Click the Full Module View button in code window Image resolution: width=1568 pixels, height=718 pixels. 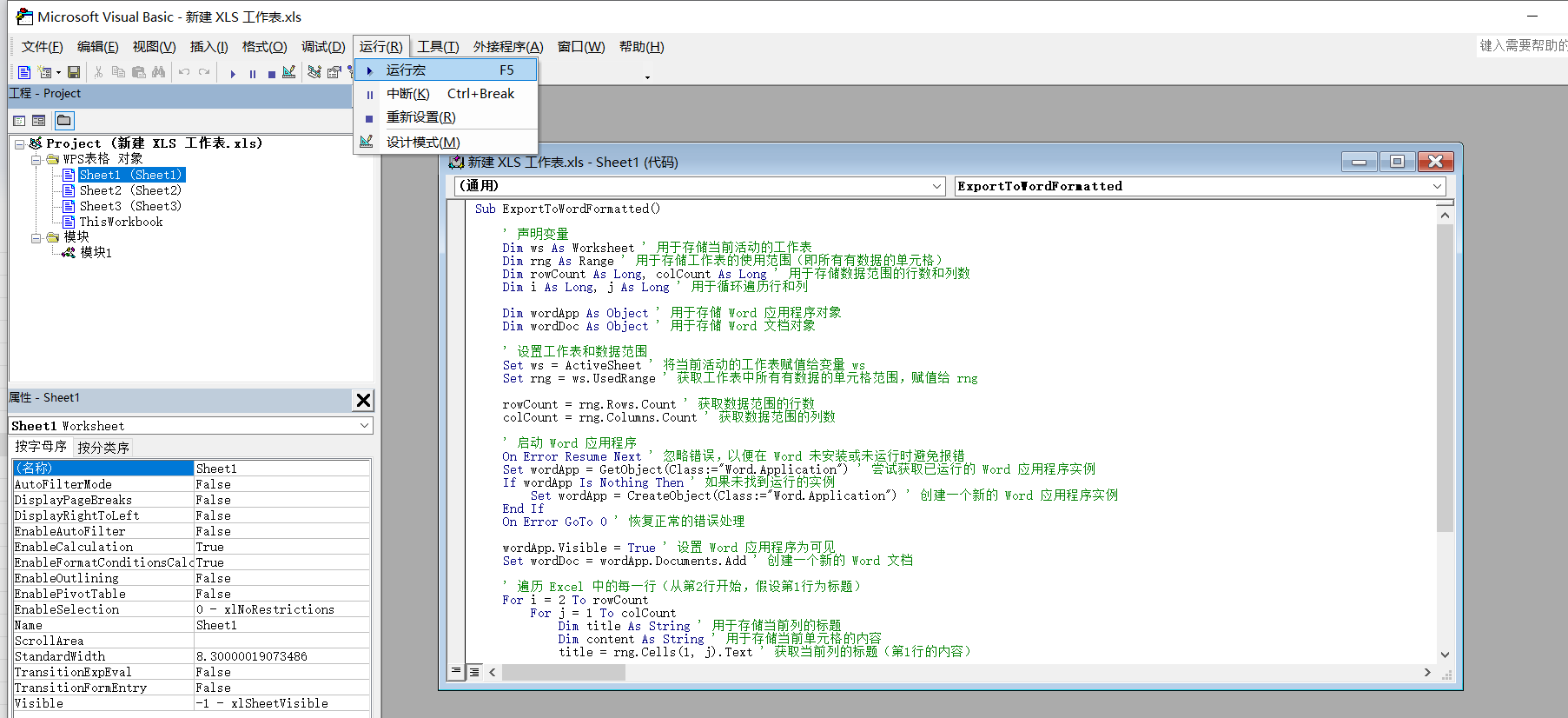tap(474, 672)
